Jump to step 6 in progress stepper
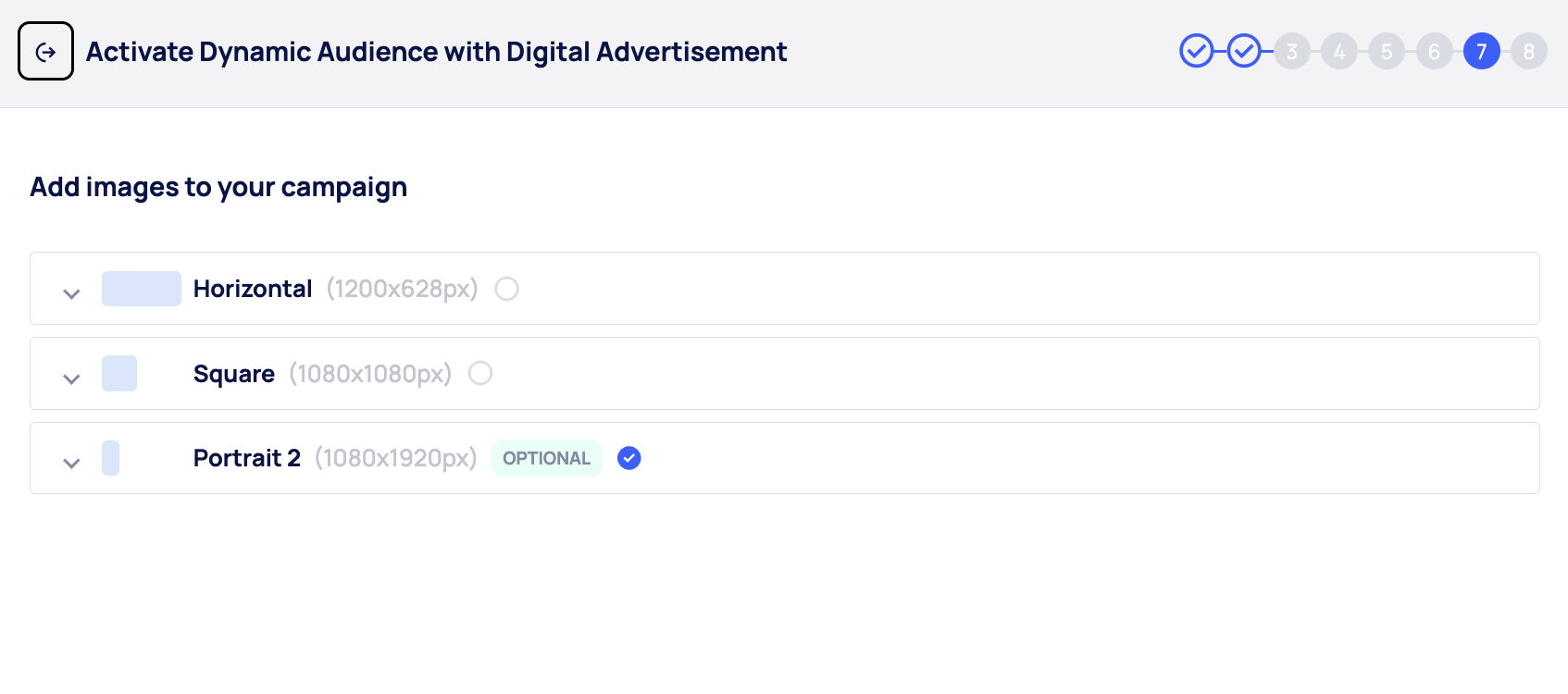The image size is (1568, 694). pos(1434,52)
